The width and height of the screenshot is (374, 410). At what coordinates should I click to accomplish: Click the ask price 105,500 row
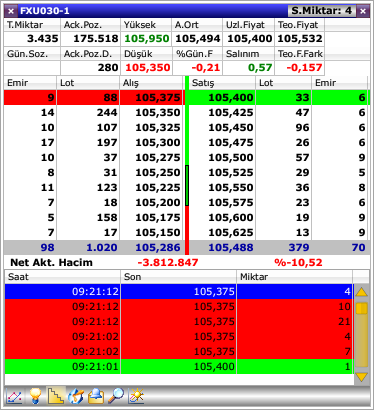coord(278,157)
